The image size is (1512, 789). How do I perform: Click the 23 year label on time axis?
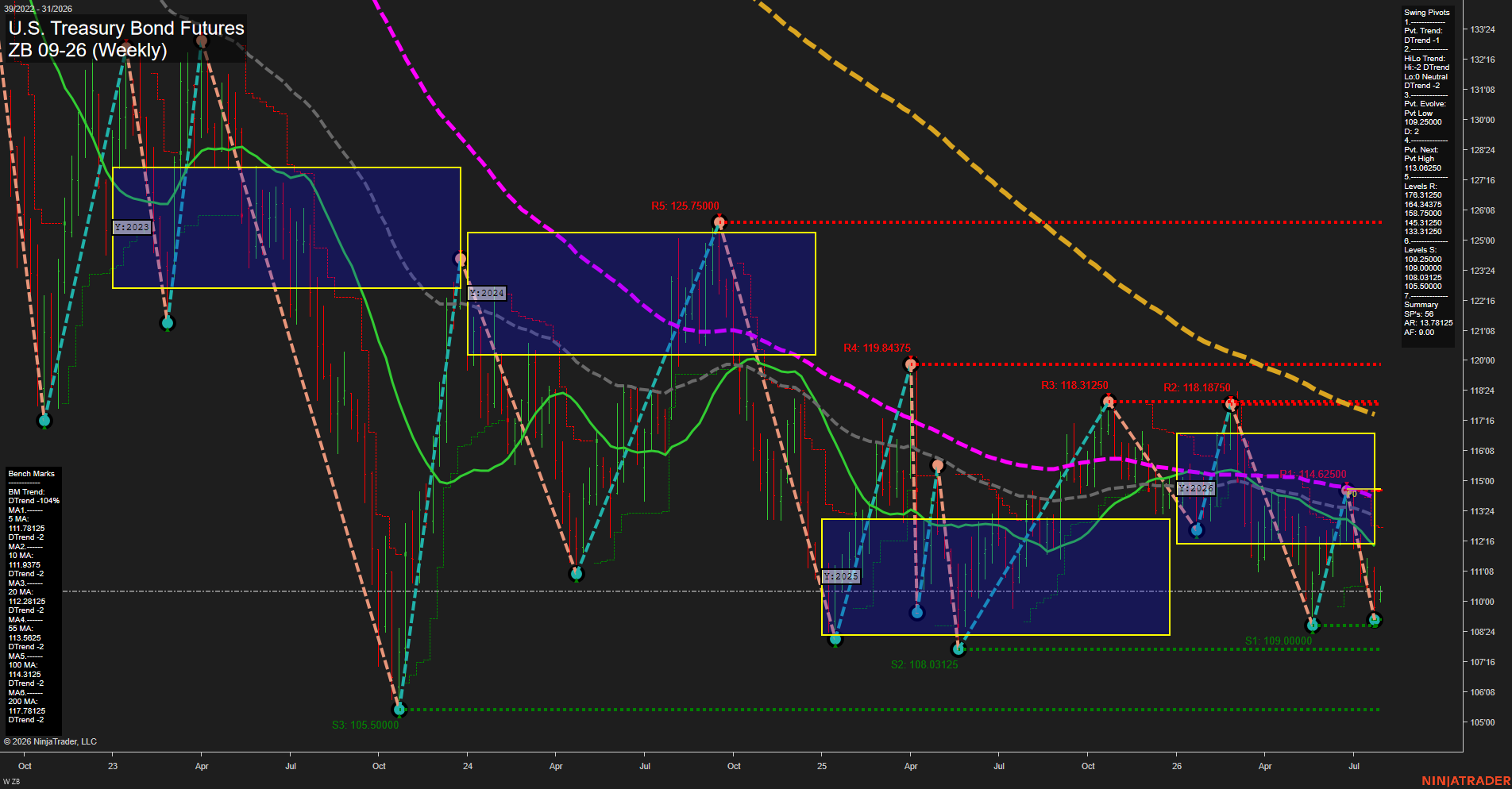[x=113, y=766]
